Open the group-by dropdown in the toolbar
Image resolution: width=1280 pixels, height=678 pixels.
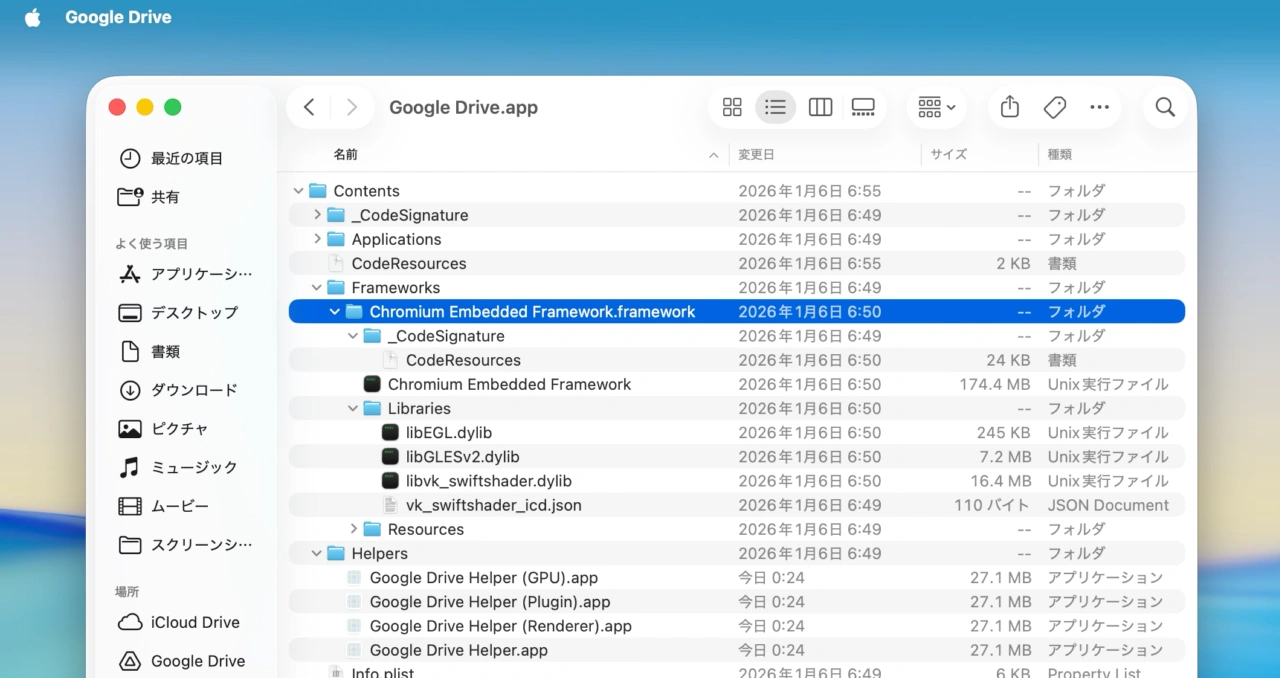pyautogui.click(x=936, y=107)
